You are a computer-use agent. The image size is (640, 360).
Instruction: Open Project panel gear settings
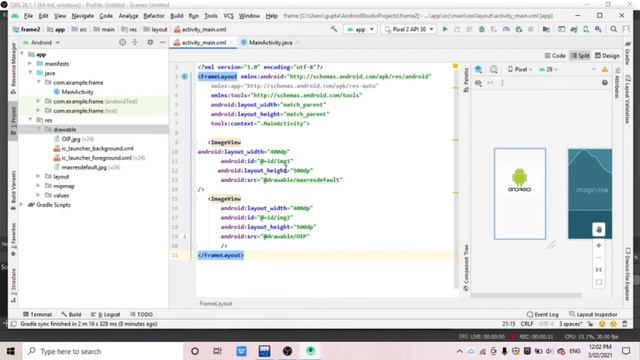click(x=150, y=42)
